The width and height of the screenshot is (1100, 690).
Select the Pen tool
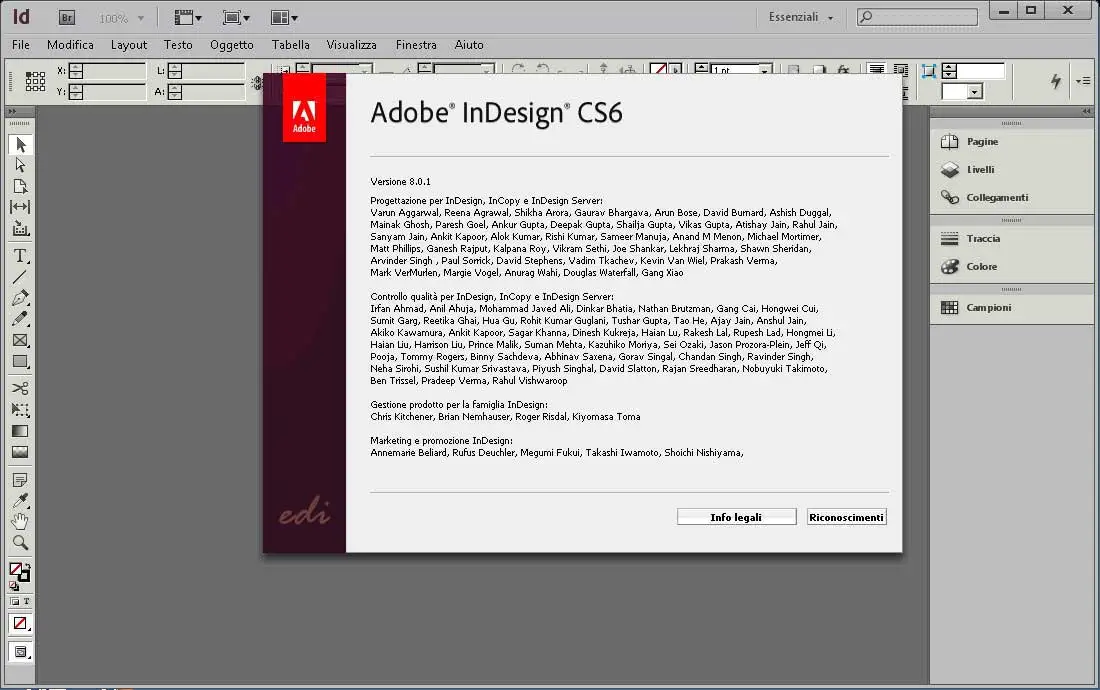pos(20,298)
